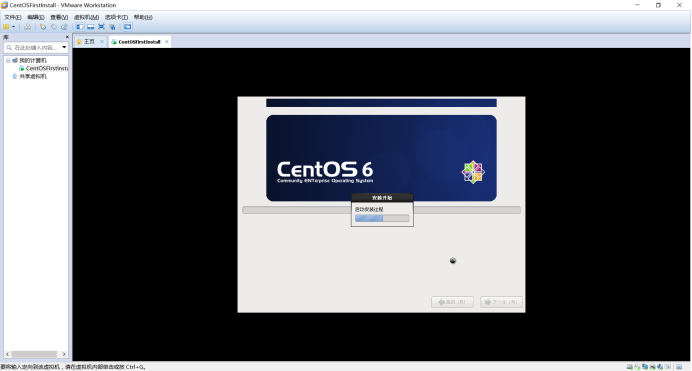This screenshot has height=371, width=692.
Task: Select the CentOSFirstInstall tab
Action: coord(139,42)
